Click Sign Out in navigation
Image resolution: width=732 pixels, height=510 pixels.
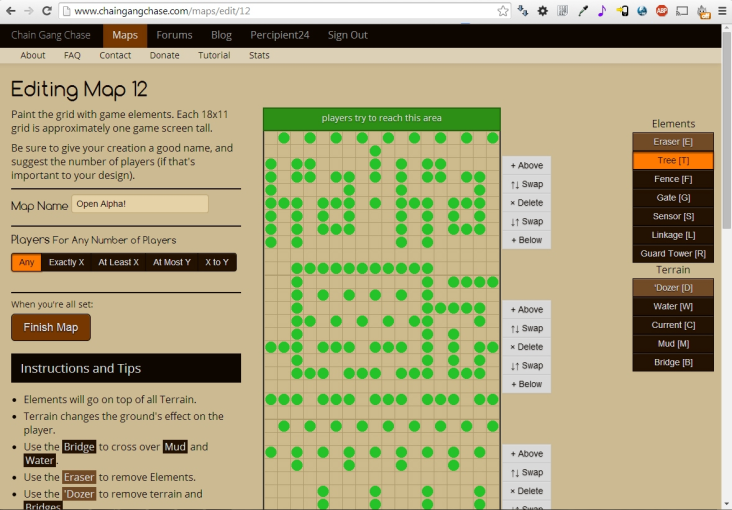[348, 35]
